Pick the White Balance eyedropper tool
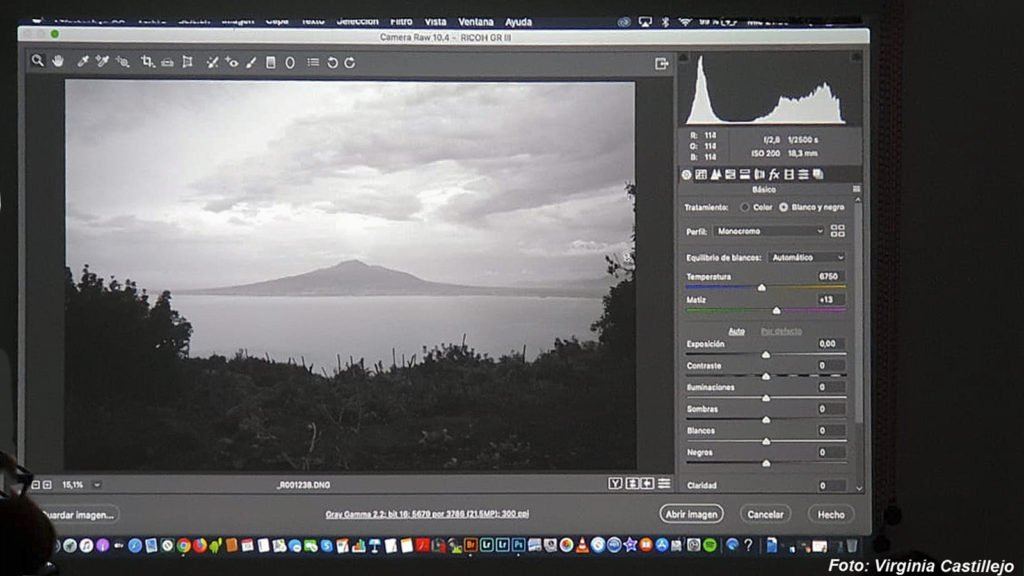The image size is (1024, 576). tap(83, 61)
